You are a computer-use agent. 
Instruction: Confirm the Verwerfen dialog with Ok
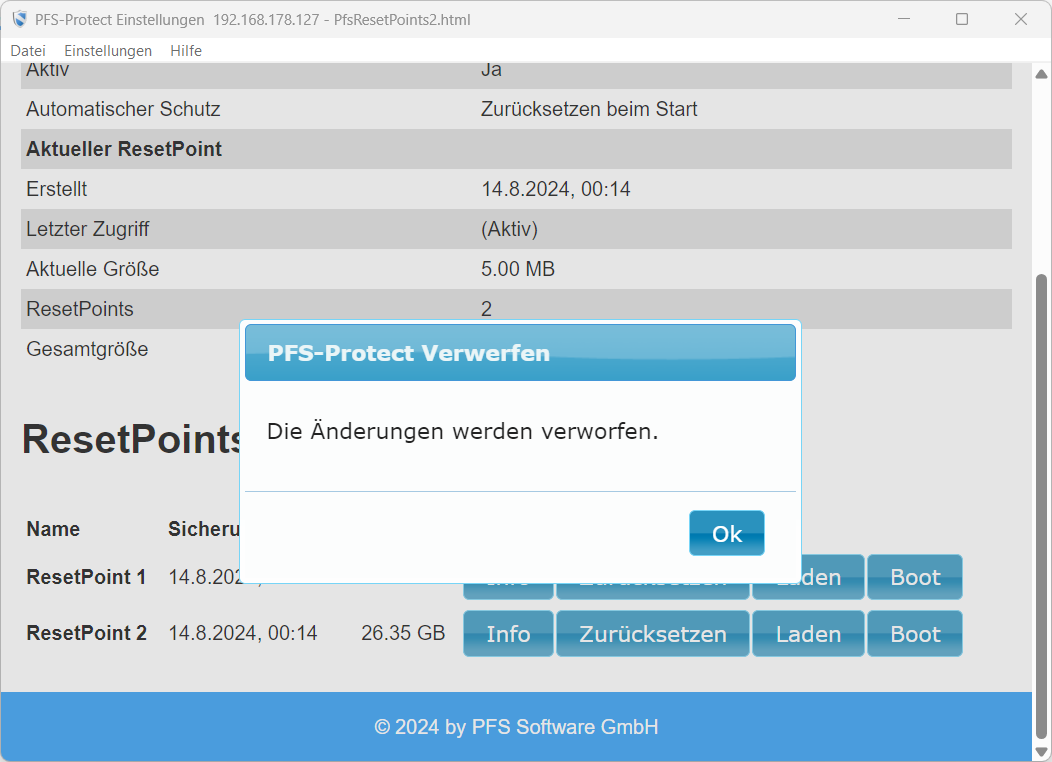point(726,533)
